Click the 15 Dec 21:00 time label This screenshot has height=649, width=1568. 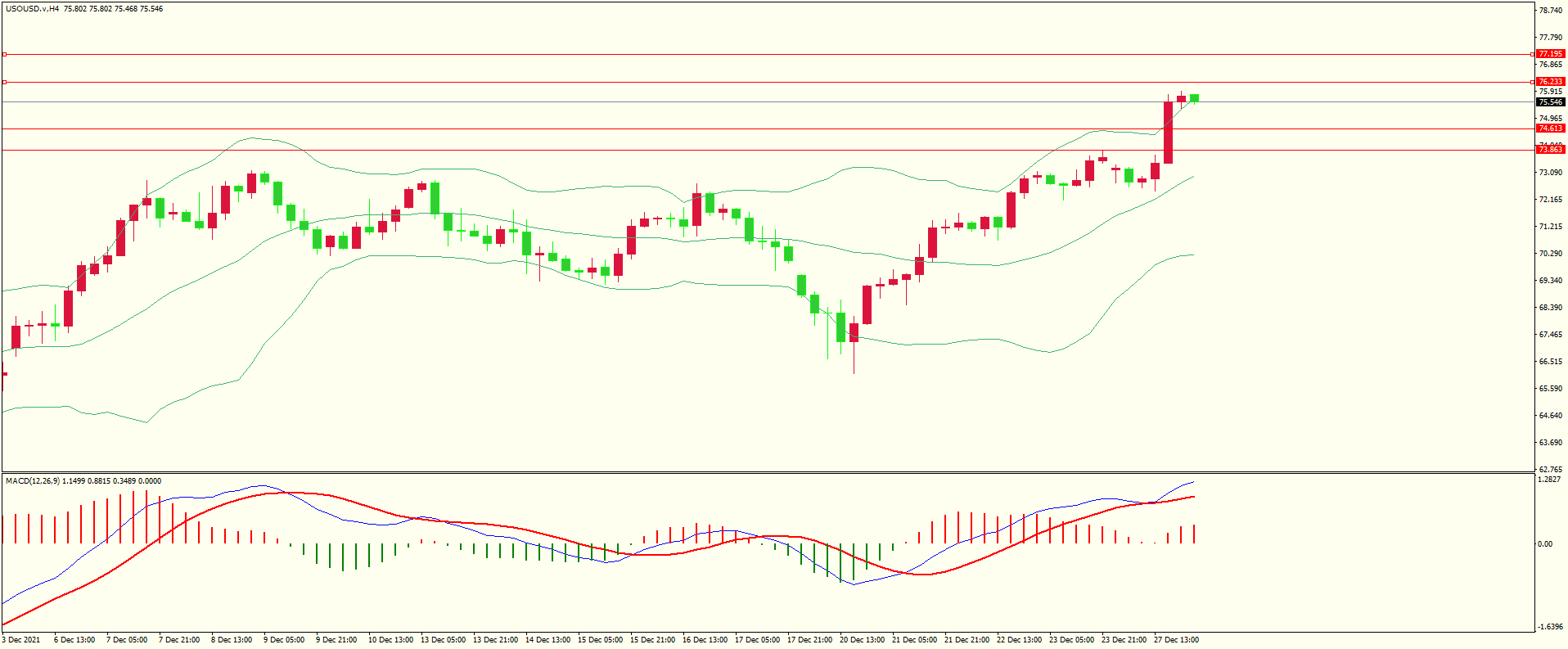coord(652,640)
